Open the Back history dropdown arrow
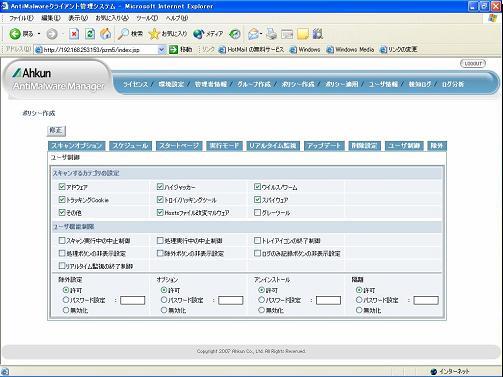 (x=39, y=34)
